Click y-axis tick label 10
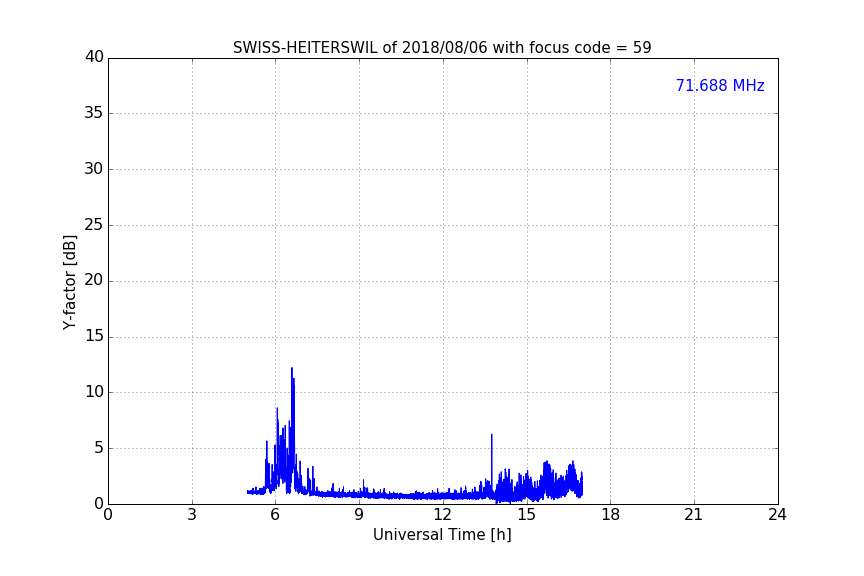The width and height of the screenshot is (864, 576). tap(94, 392)
